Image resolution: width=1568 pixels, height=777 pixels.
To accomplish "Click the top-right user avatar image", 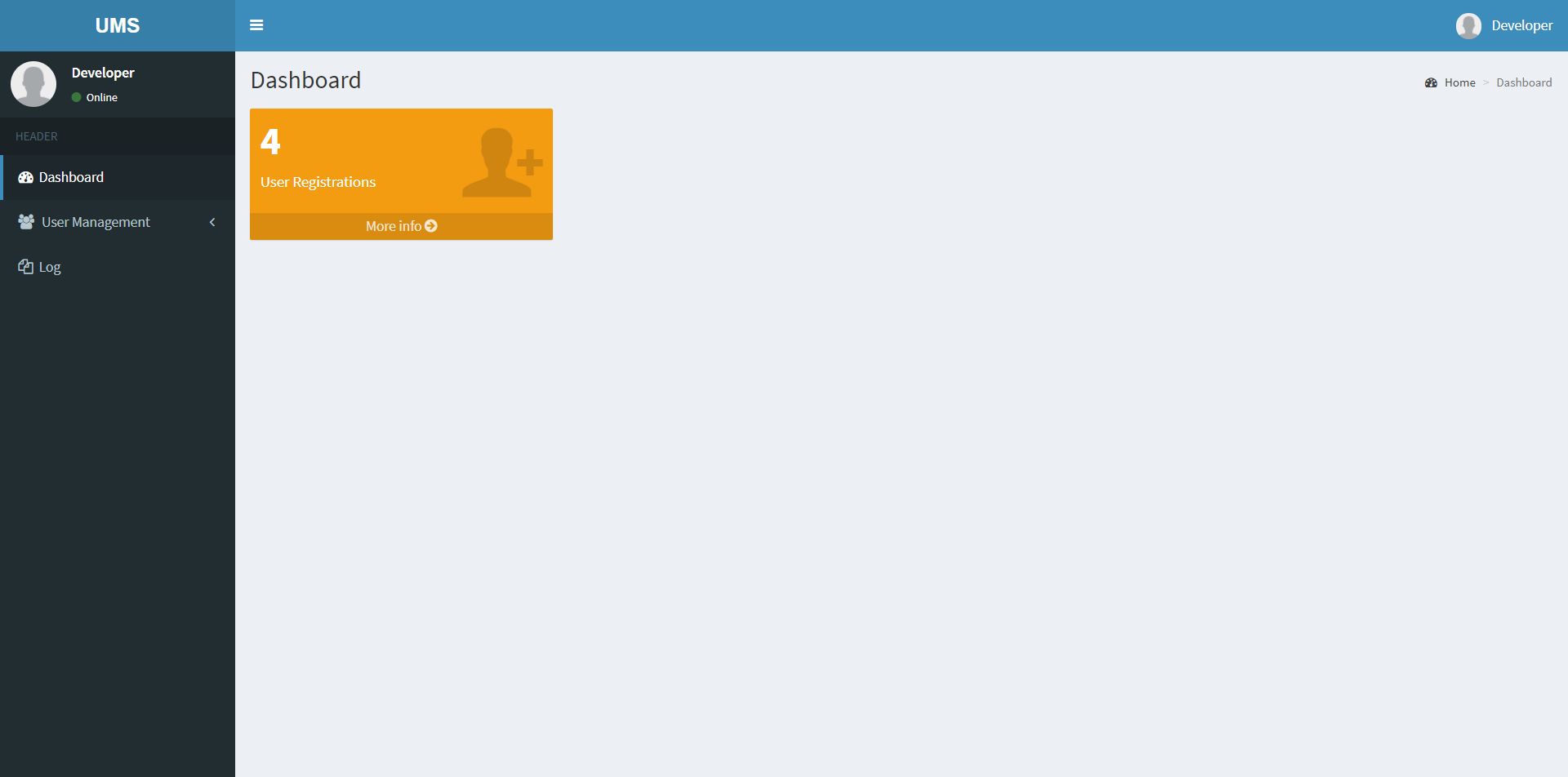I will point(1468,25).
